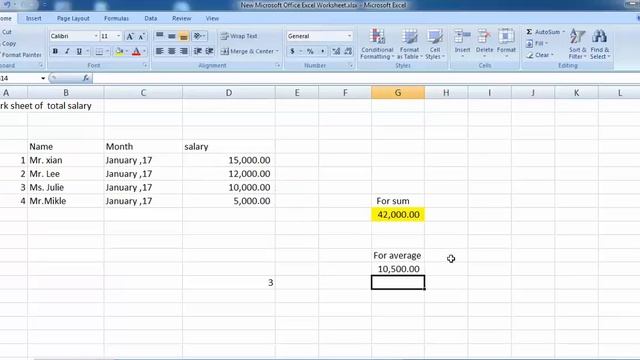
Task: Select the yellow 42,000.00 cell
Action: click(x=398, y=215)
